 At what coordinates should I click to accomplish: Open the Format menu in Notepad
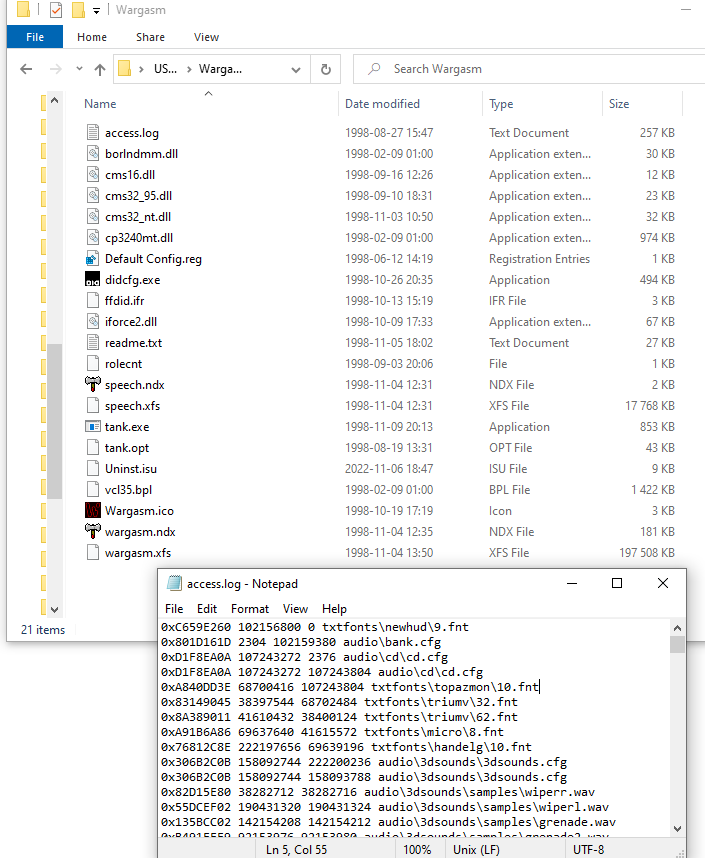250,609
